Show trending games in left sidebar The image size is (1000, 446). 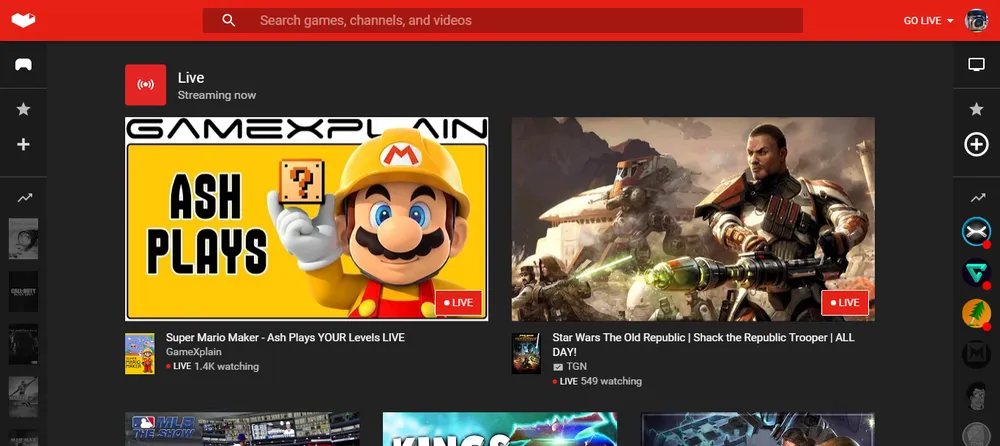pos(23,198)
